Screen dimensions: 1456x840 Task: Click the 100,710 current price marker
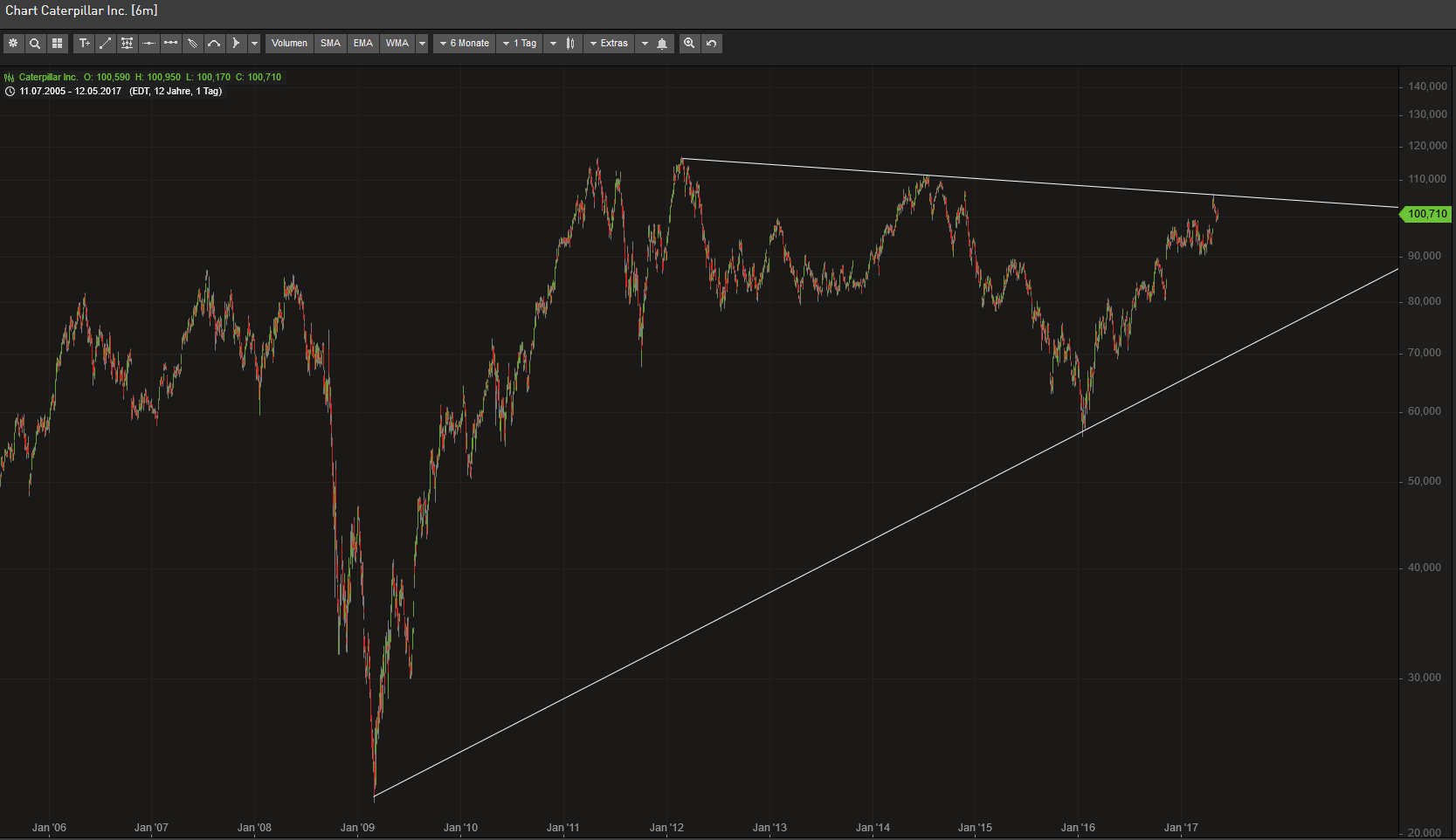coord(1427,214)
